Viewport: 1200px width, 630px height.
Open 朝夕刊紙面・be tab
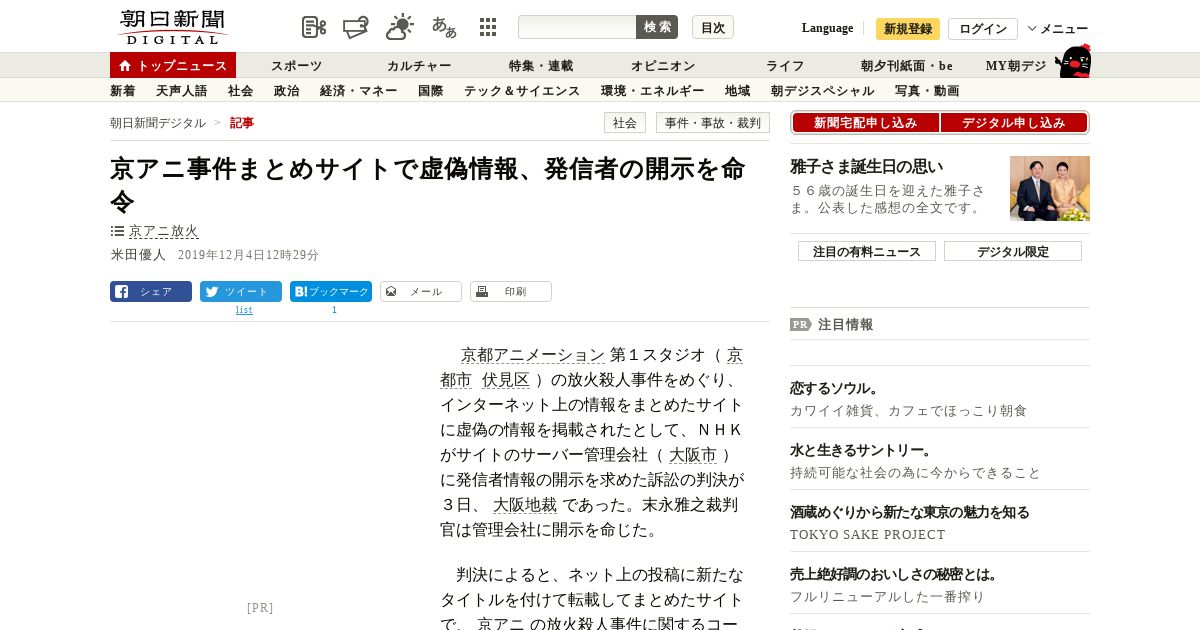click(x=907, y=66)
